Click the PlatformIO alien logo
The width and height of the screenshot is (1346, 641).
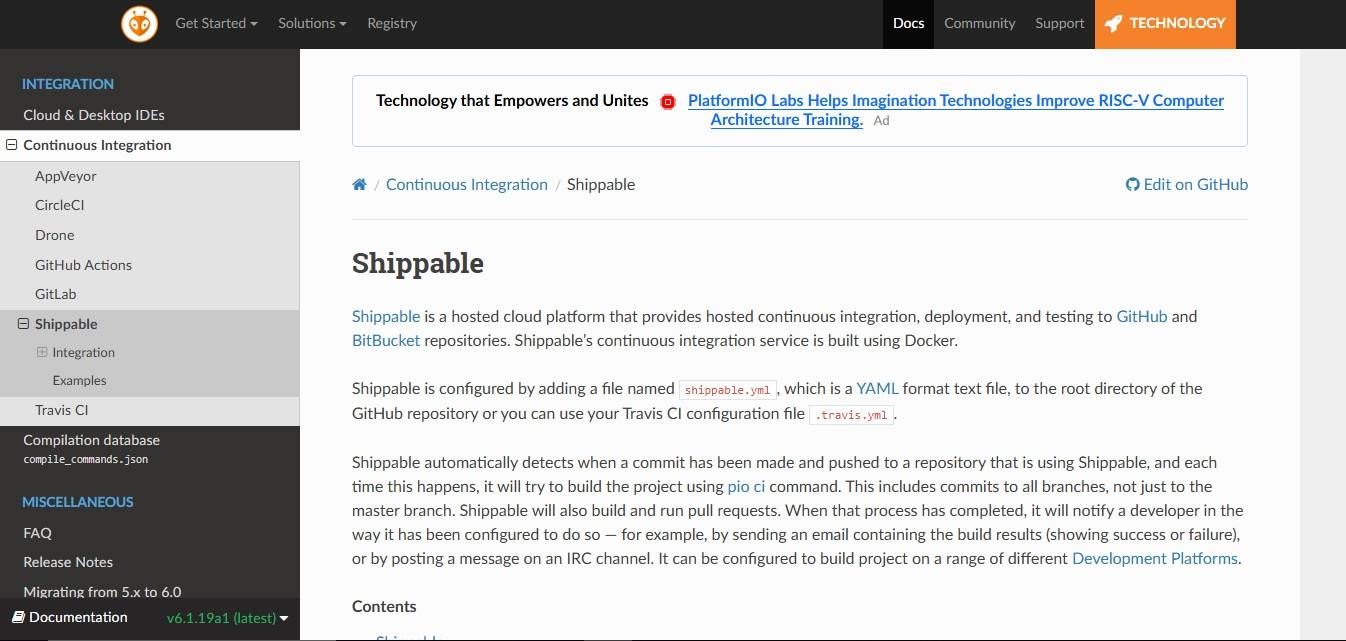click(139, 23)
